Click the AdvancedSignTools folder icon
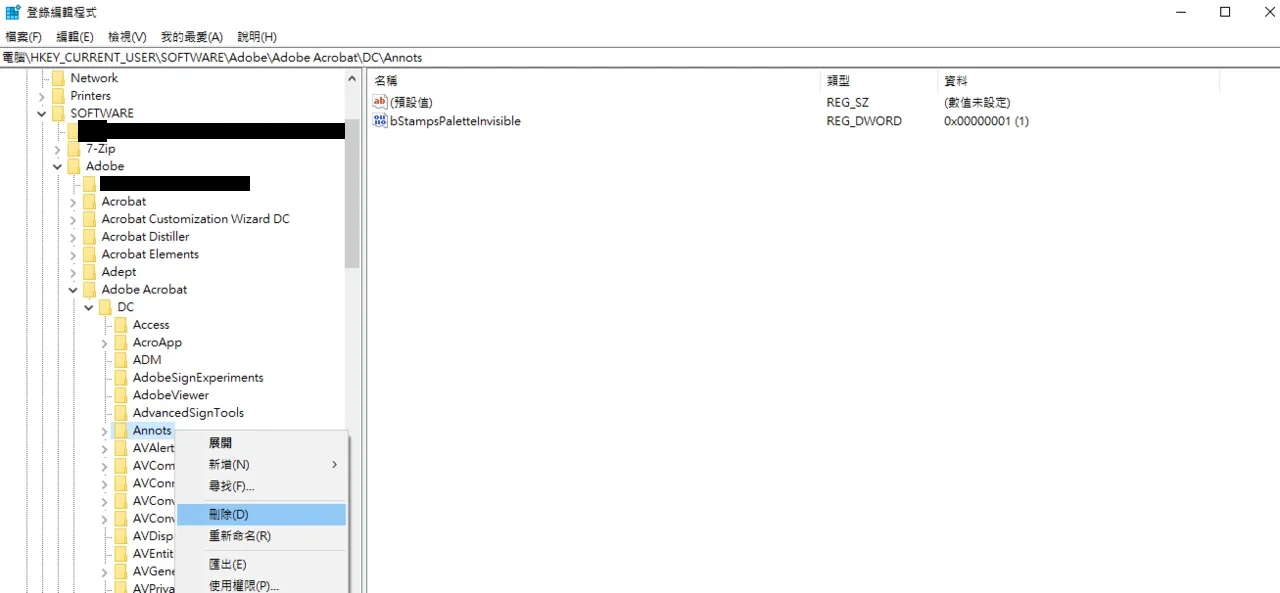The image size is (1280, 593). [x=121, y=413]
